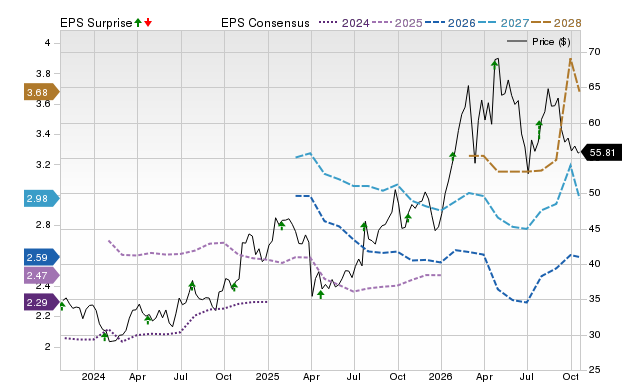
Task: Select the dark blue 2.59 value badge
Action: (42, 257)
